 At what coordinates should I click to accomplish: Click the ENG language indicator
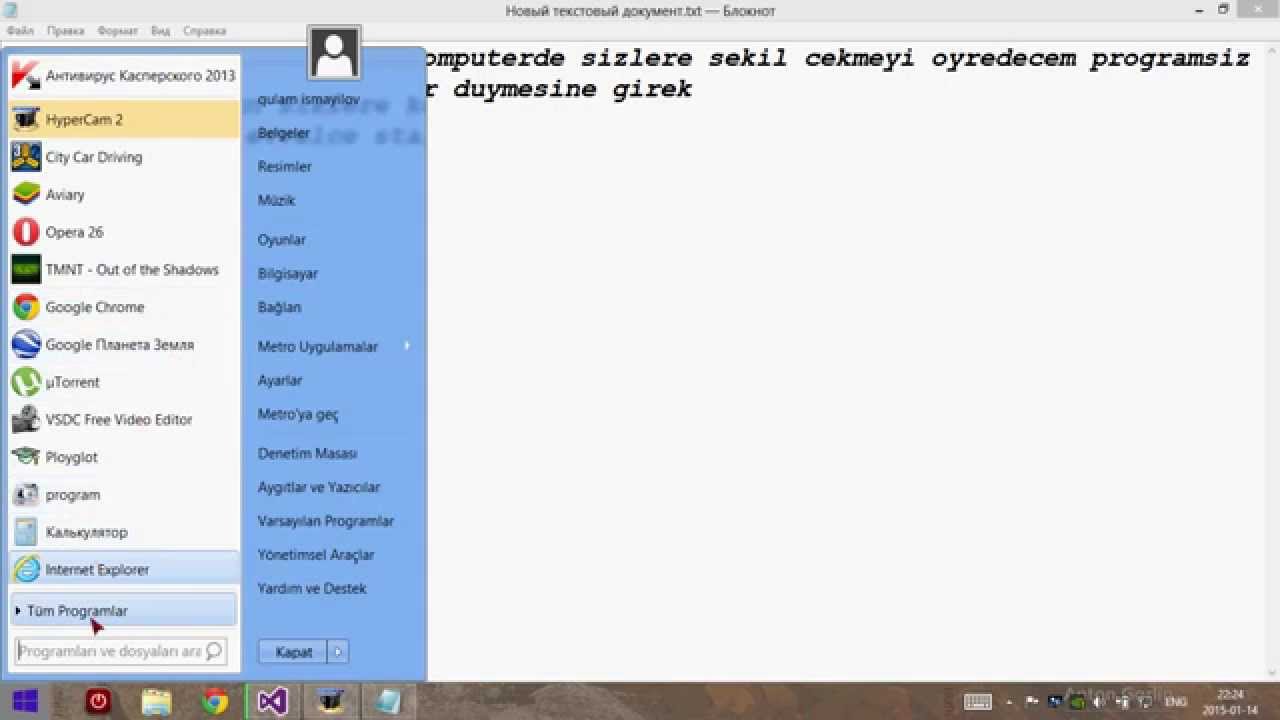tap(1177, 702)
